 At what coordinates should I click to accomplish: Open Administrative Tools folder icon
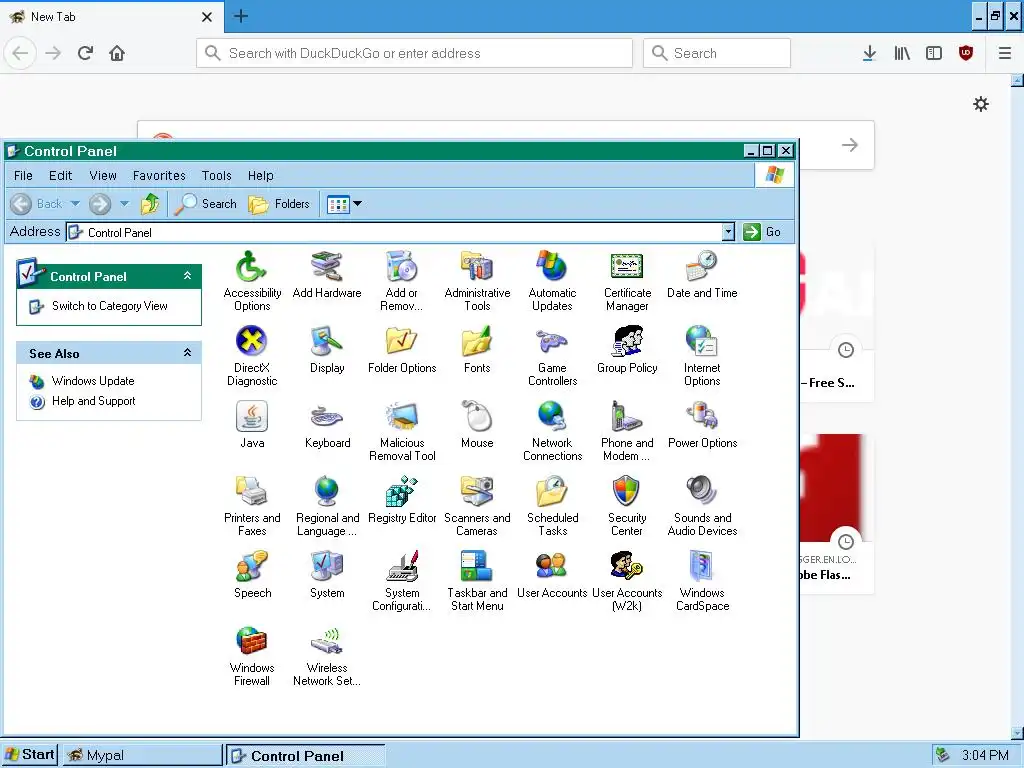click(477, 266)
